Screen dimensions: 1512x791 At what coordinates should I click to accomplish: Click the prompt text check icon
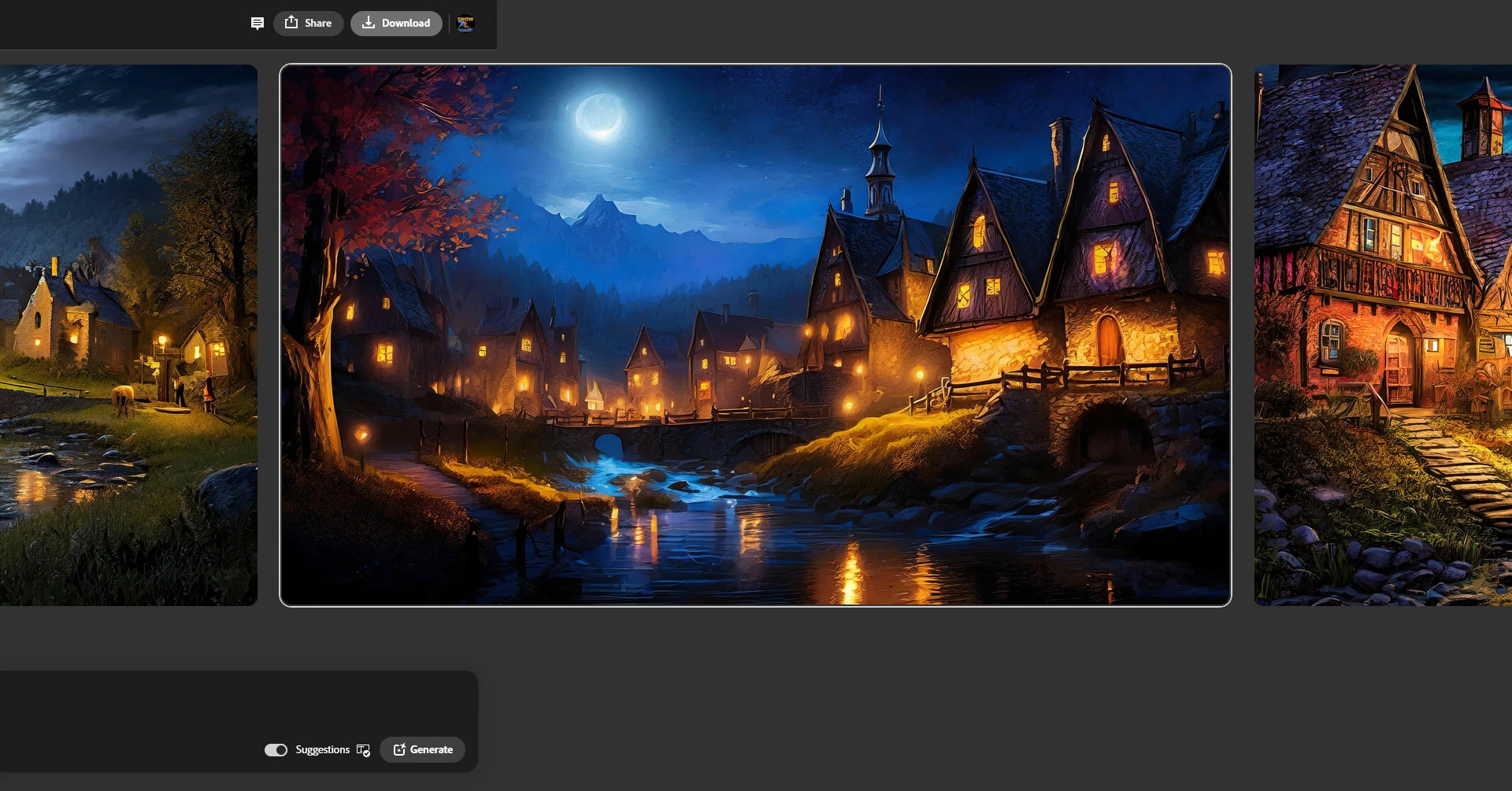pyautogui.click(x=363, y=750)
